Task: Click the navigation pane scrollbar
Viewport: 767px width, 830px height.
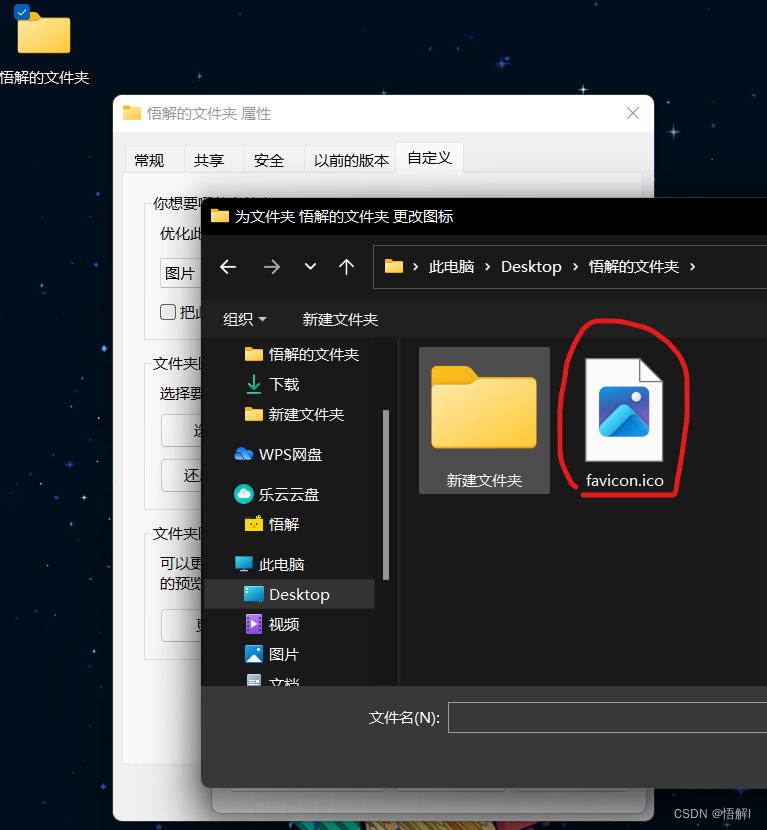Action: point(386,495)
